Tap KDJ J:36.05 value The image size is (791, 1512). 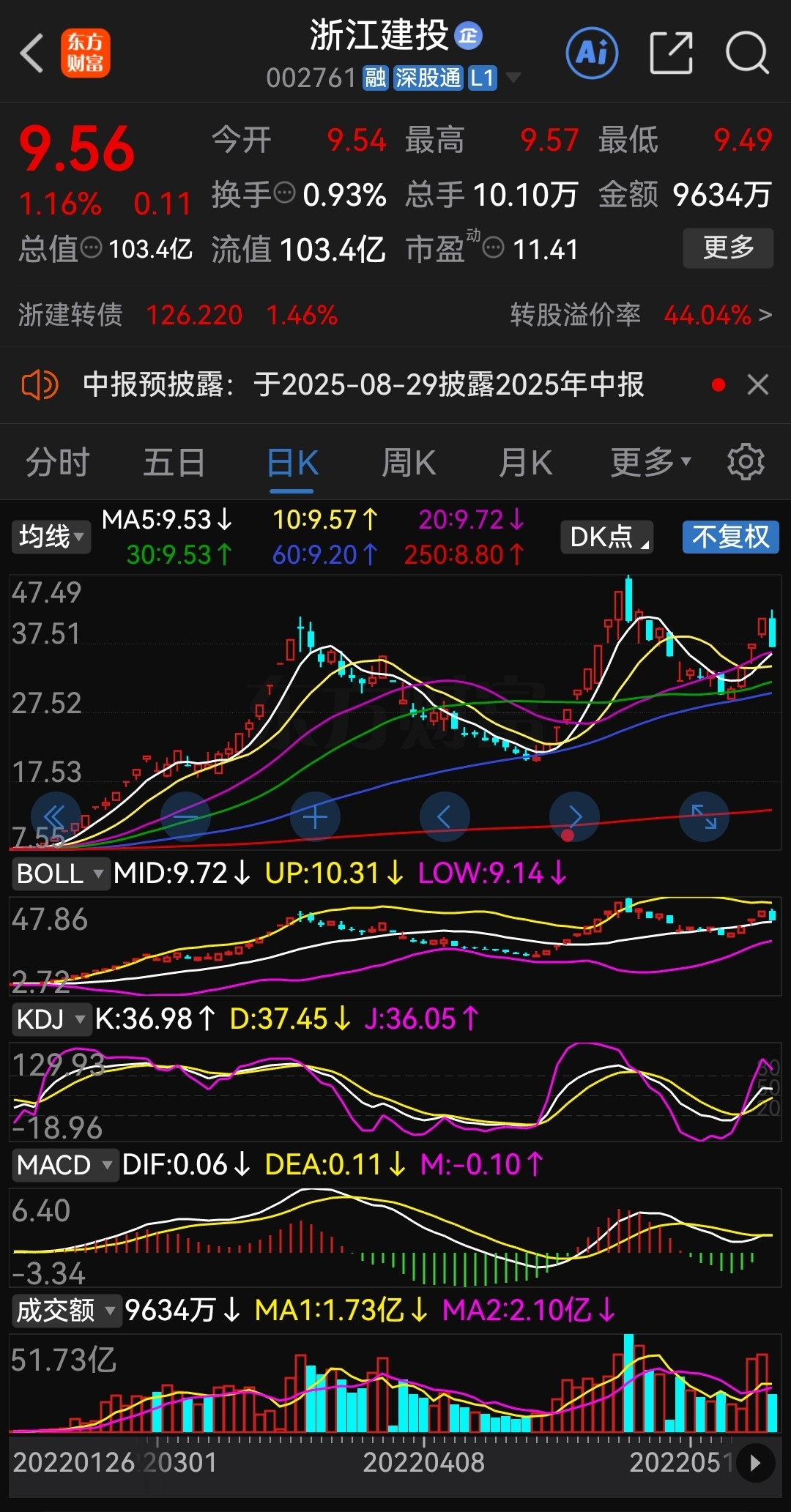coord(421,1018)
